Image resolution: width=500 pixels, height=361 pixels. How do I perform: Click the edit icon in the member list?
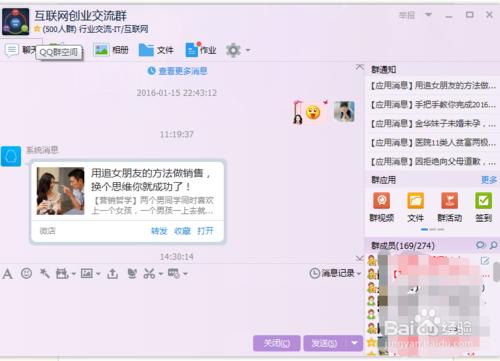tap(485, 261)
